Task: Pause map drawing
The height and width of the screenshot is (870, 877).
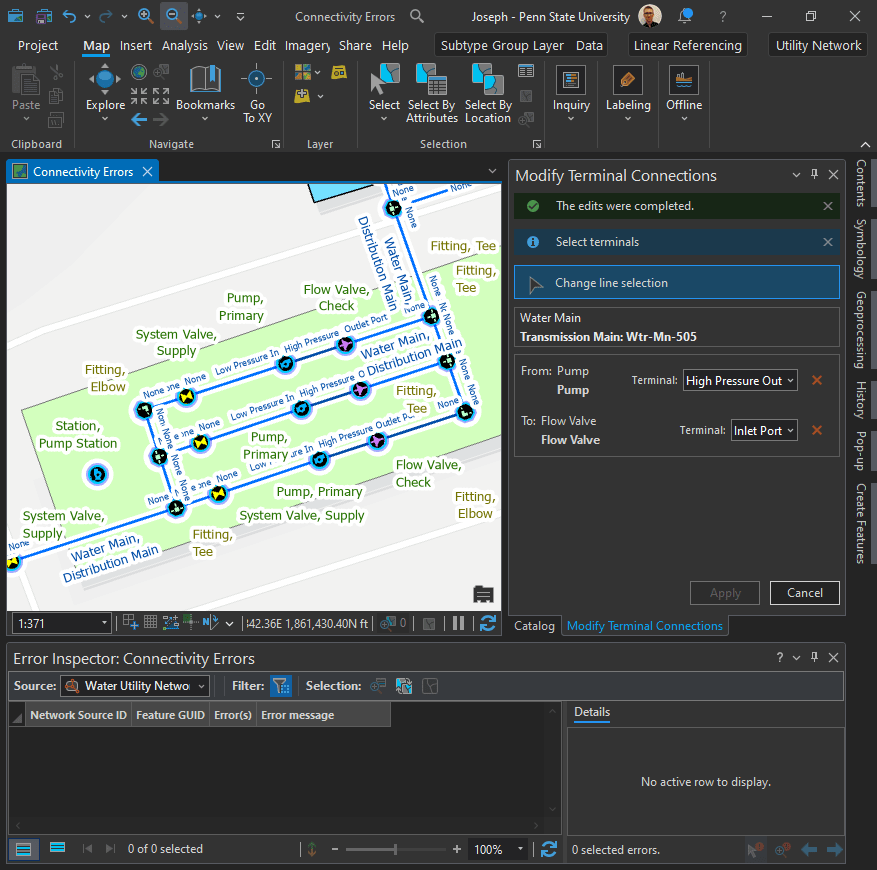Action: click(x=458, y=623)
